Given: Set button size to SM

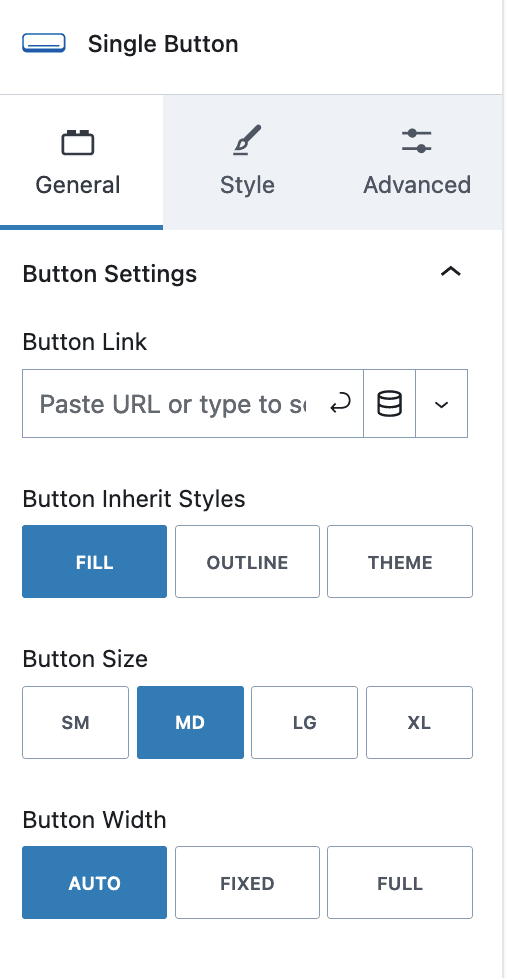Looking at the screenshot, I should click(75, 722).
